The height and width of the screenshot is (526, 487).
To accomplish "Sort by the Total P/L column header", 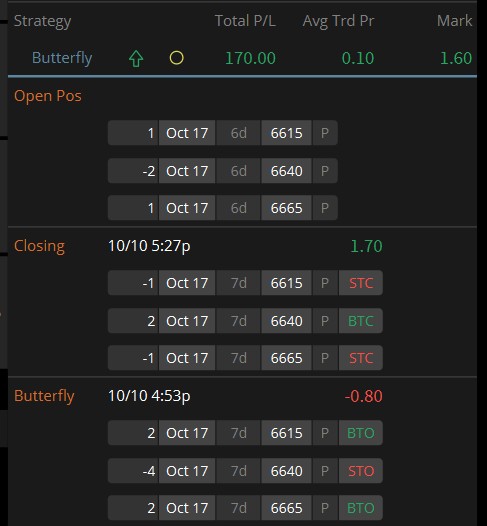I will pos(245,21).
